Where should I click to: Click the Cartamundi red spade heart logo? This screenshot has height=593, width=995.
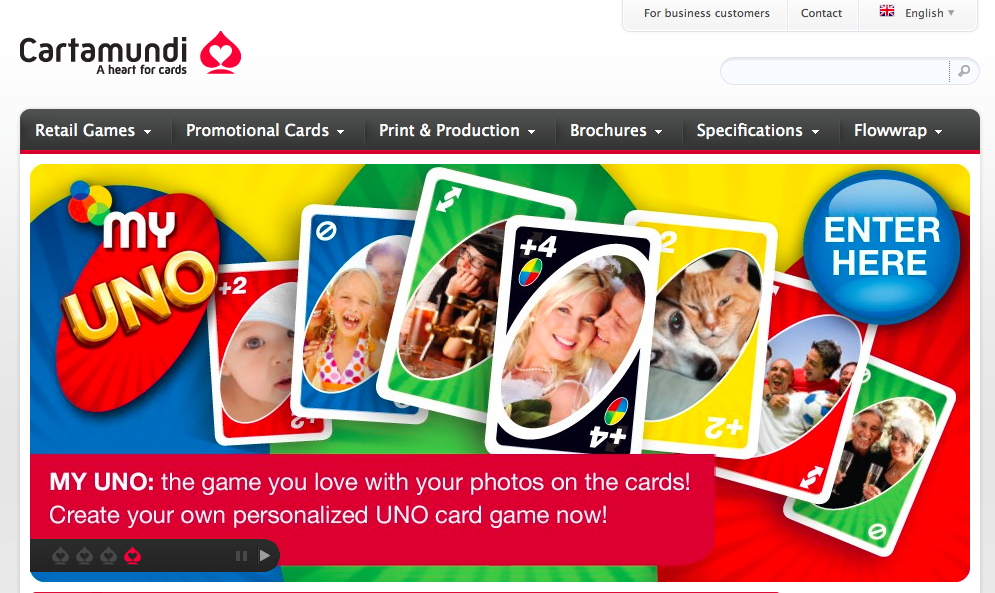220,53
